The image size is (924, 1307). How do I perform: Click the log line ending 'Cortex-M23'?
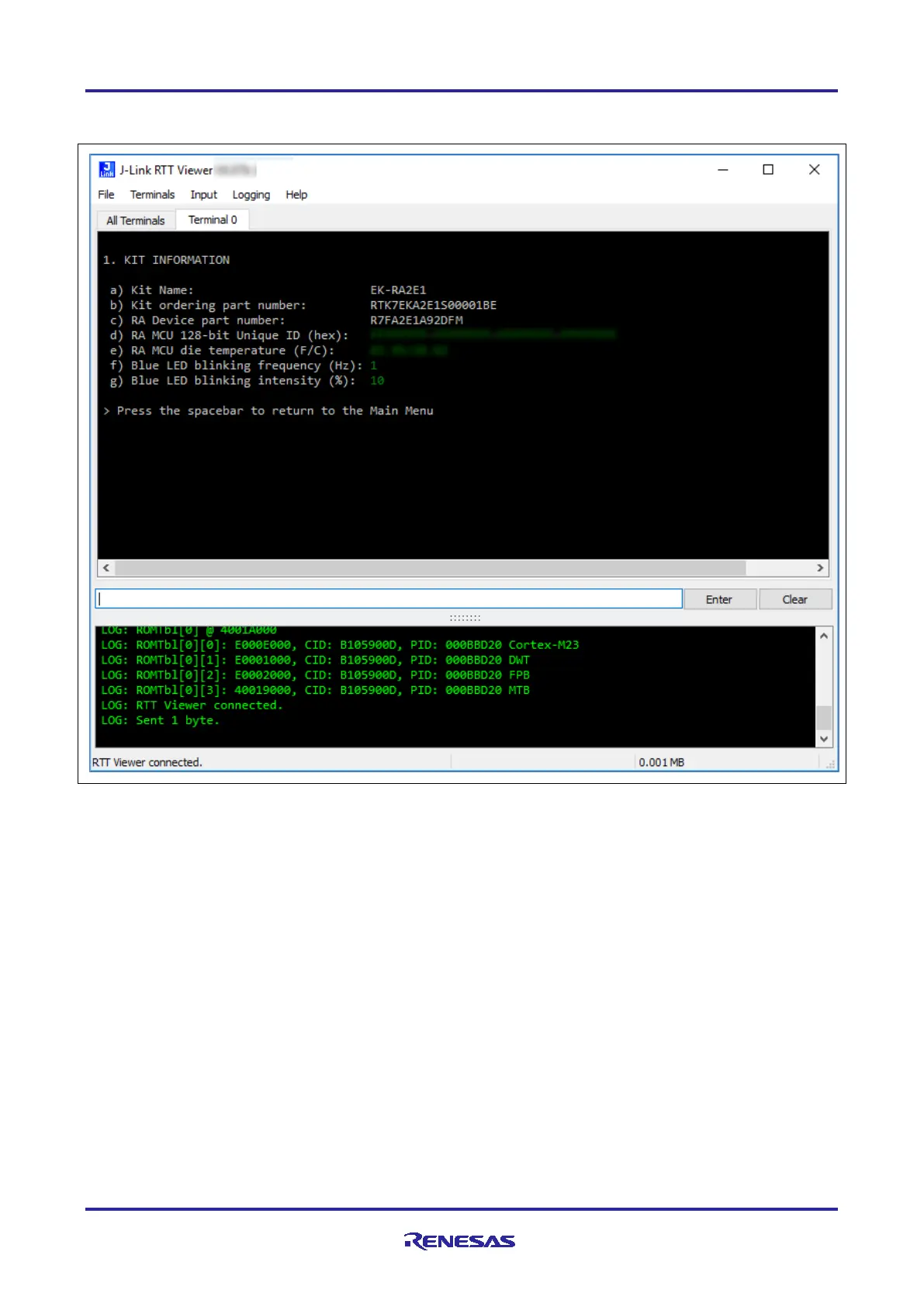(x=340, y=645)
